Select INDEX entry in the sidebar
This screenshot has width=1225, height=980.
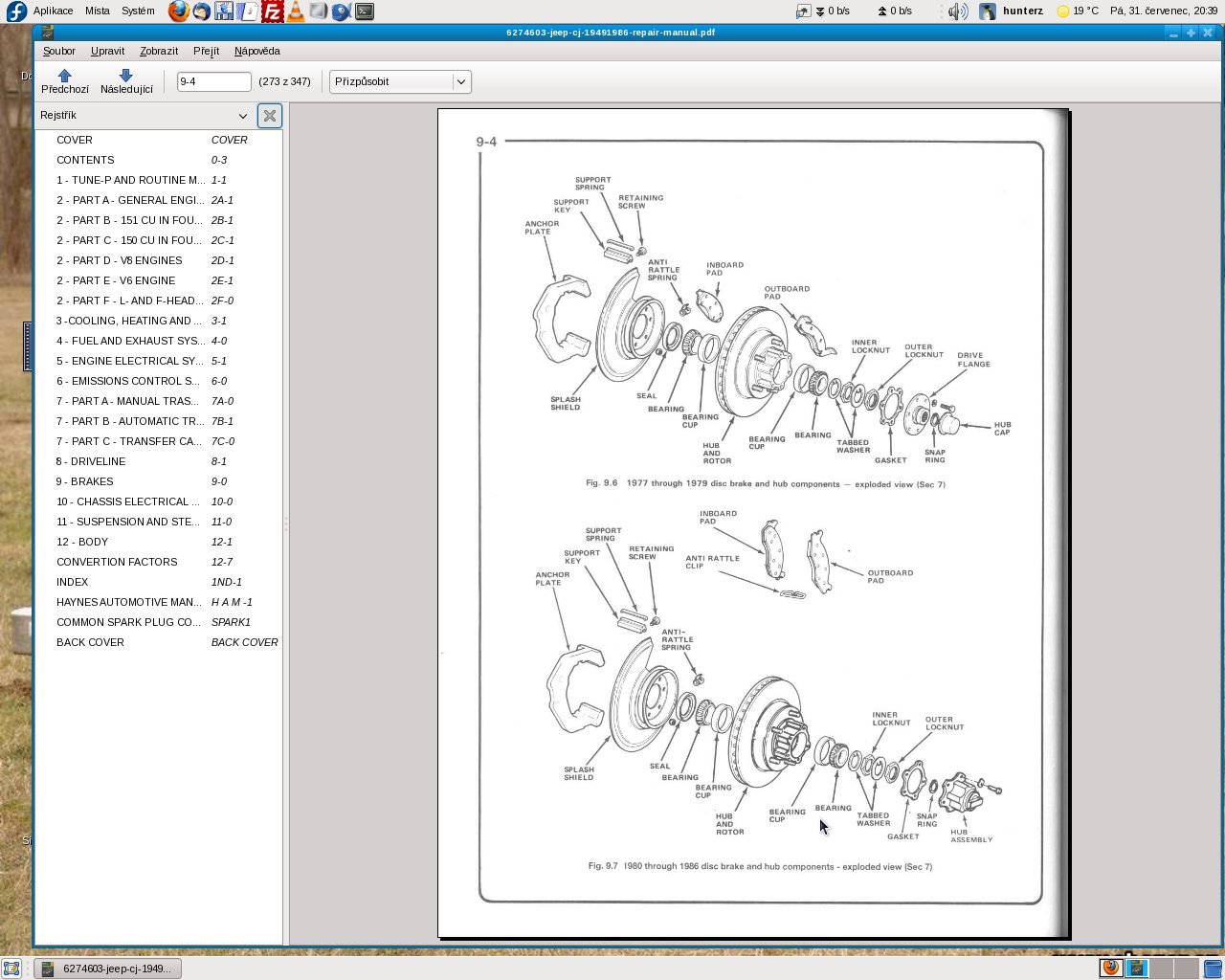point(159,582)
